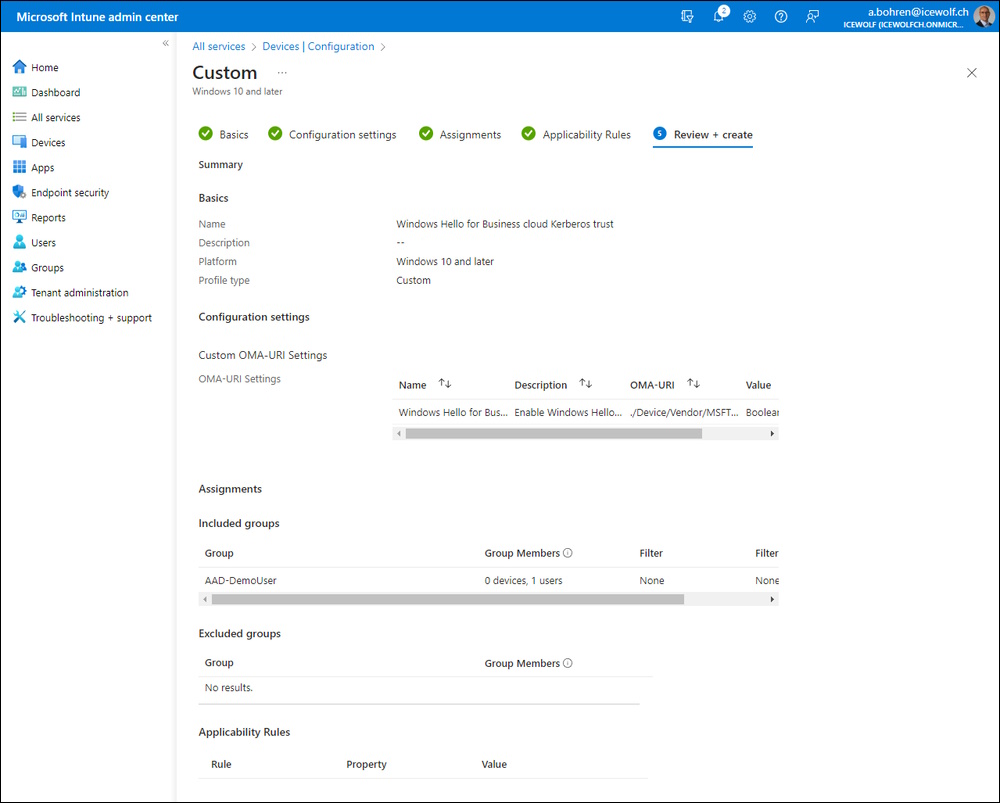Image resolution: width=1000 pixels, height=803 pixels.
Task: Show info for Included groups Group Members
Action: point(568,553)
